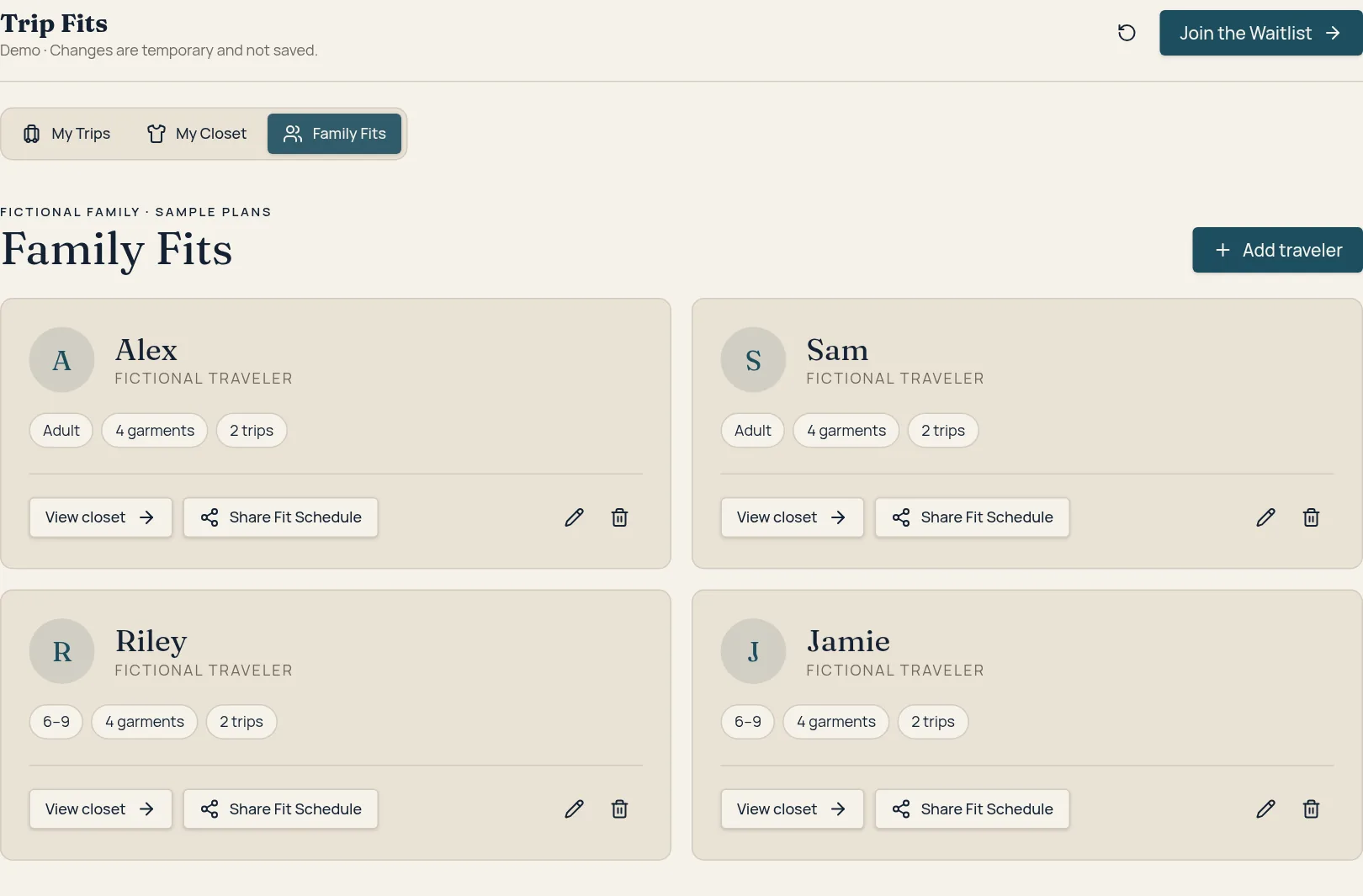View Riley's closet

pyautogui.click(x=101, y=809)
